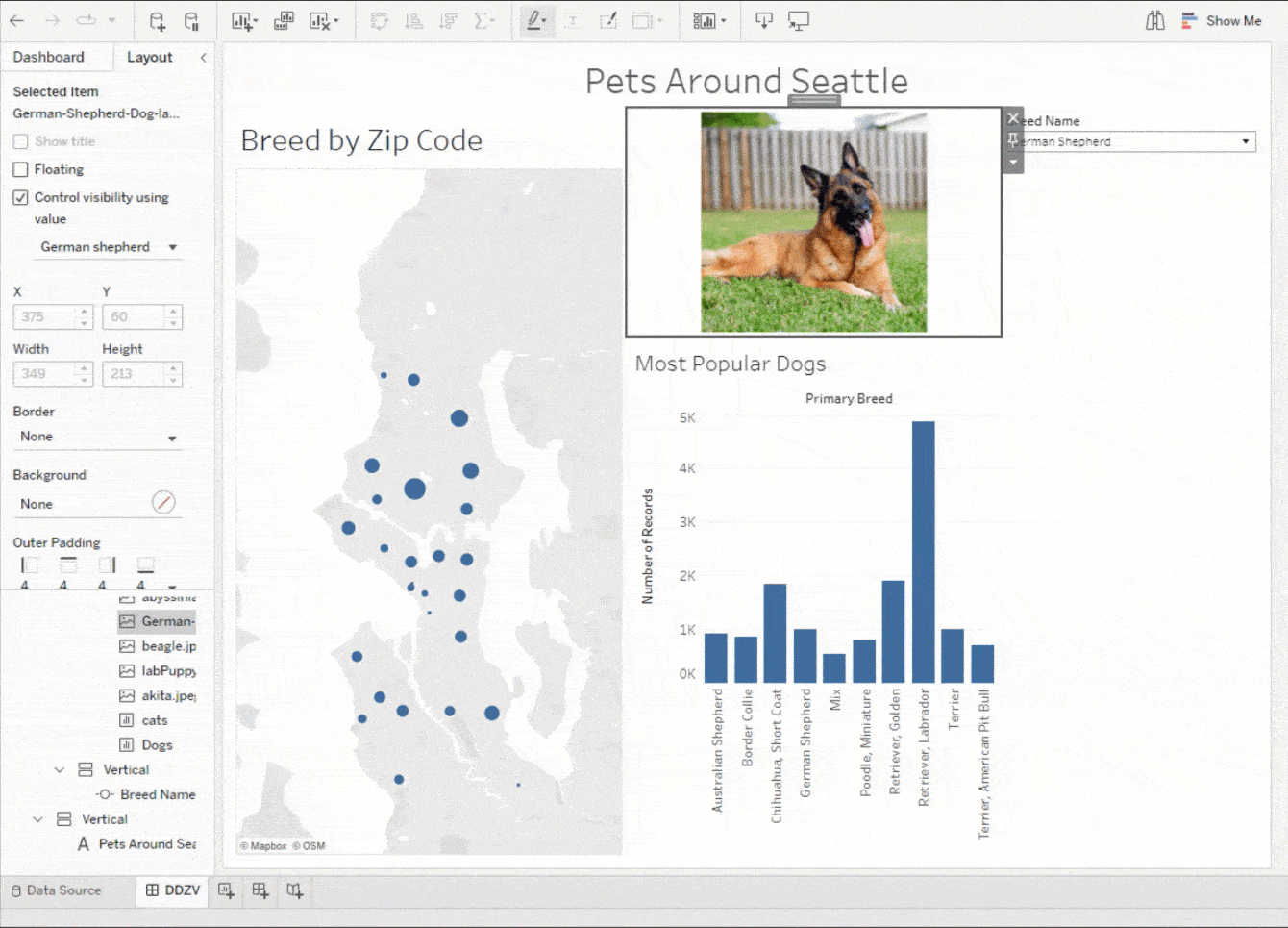
Task: Select beagle image in the item hierarchy
Action: pos(167,646)
